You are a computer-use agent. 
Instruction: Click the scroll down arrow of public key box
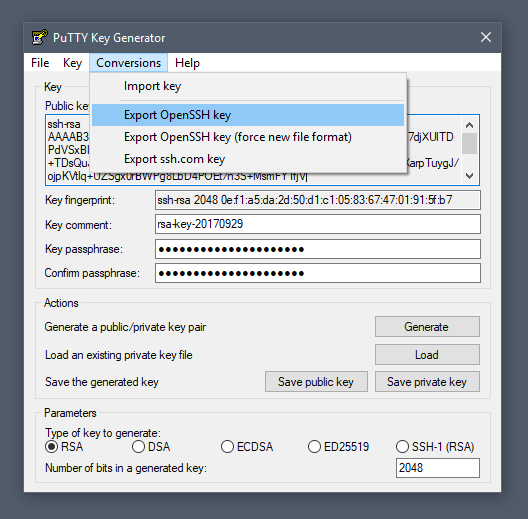point(469,176)
